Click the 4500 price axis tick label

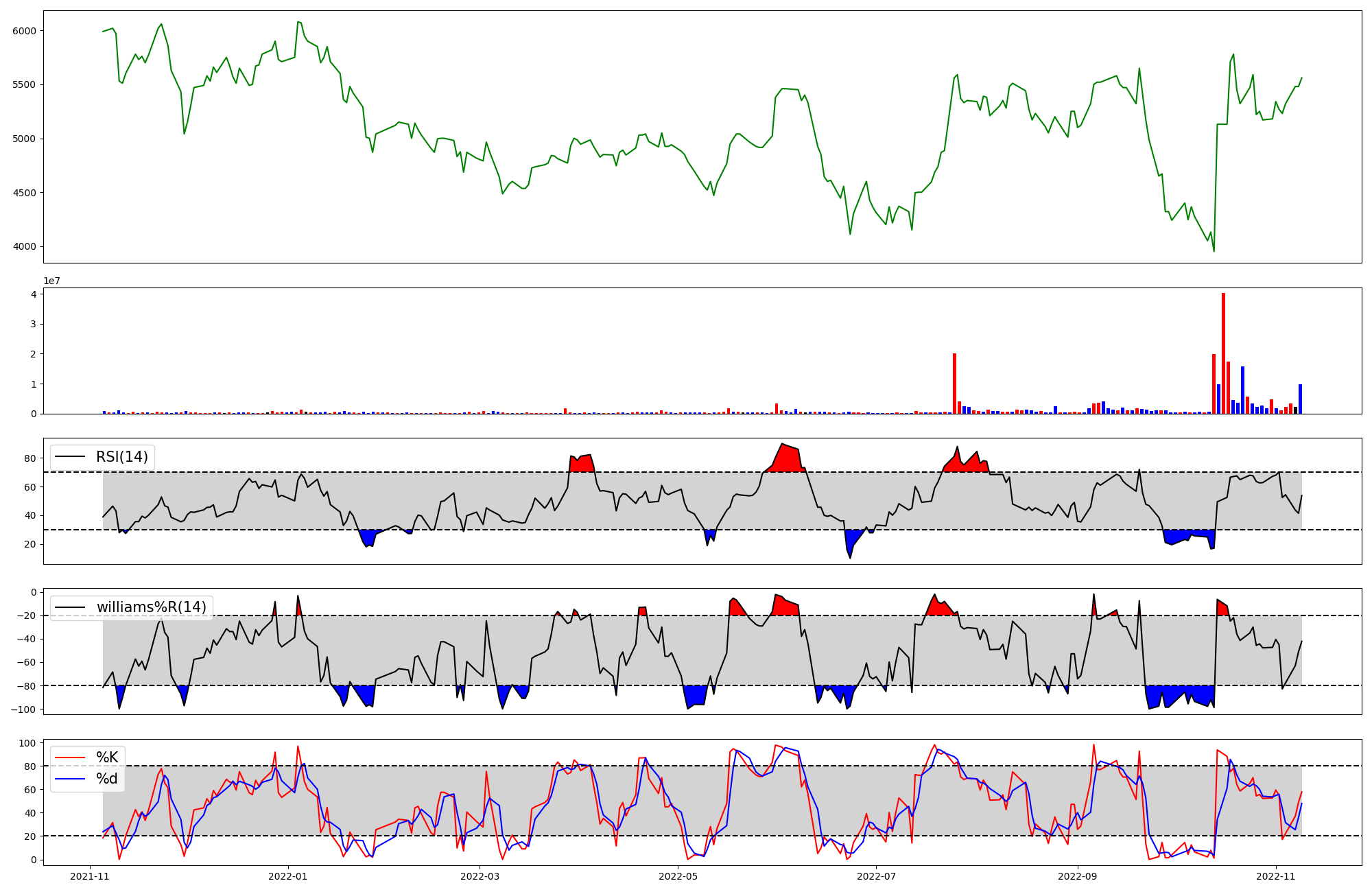pyautogui.click(x=24, y=193)
